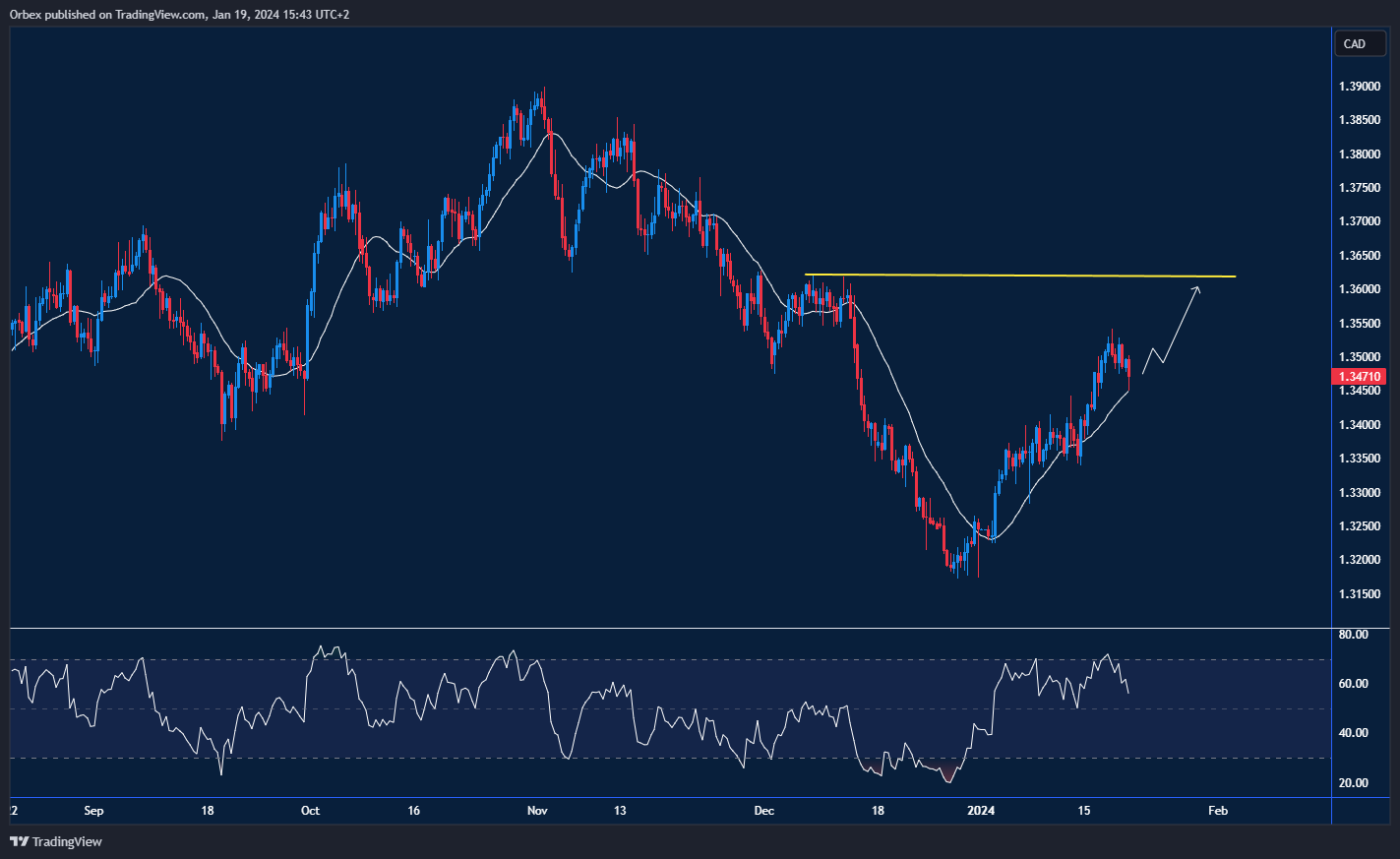Select the yellow horizontal resistance line
The width and height of the screenshot is (1400, 859).
[1019, 276]
